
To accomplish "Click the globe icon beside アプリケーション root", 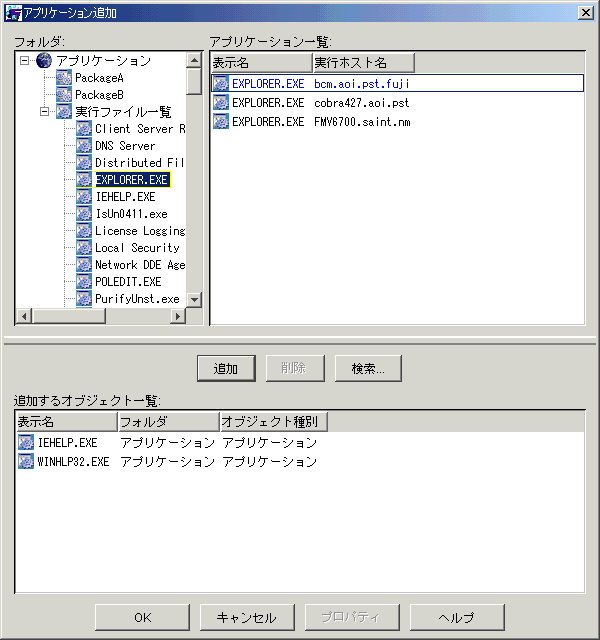I will click(44, 60).
